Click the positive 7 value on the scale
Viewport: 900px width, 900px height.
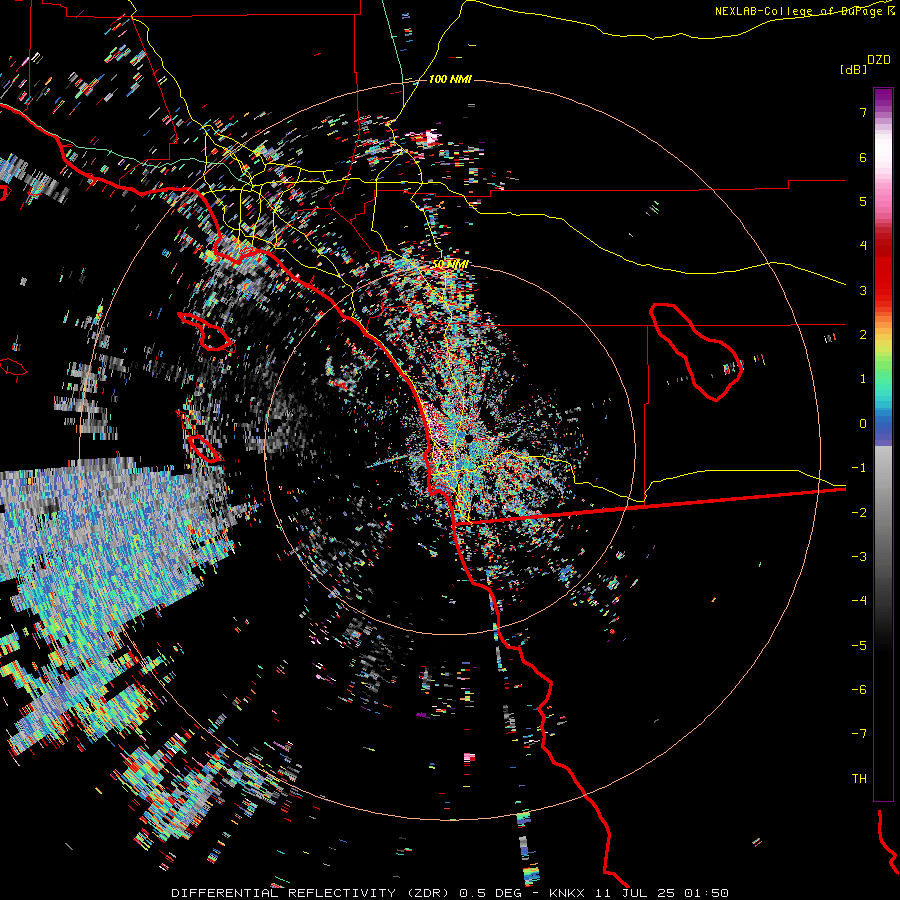[863, 112]
